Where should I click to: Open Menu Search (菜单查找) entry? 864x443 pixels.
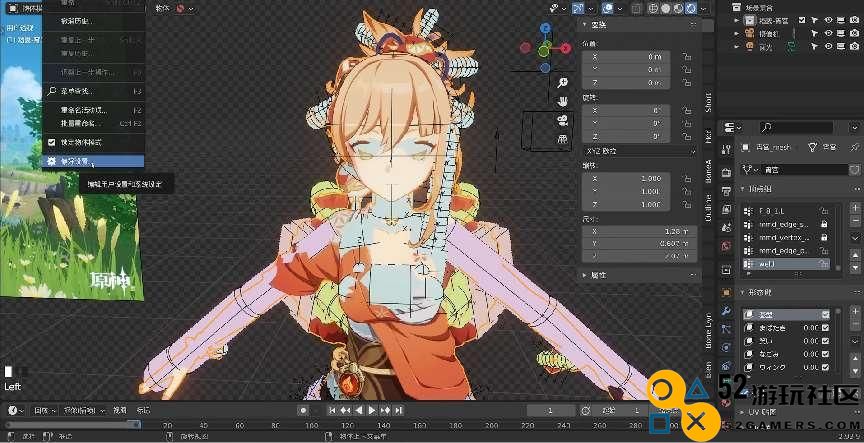coord(93,91)
